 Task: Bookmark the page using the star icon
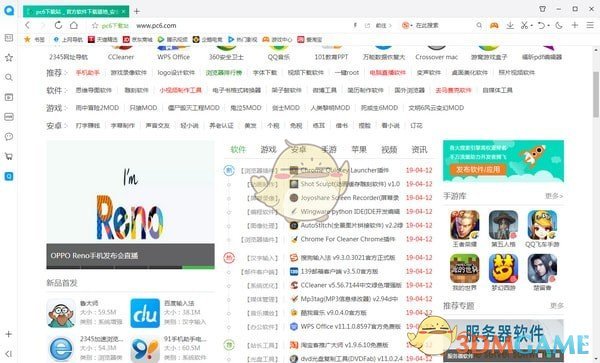pos(95,26)
